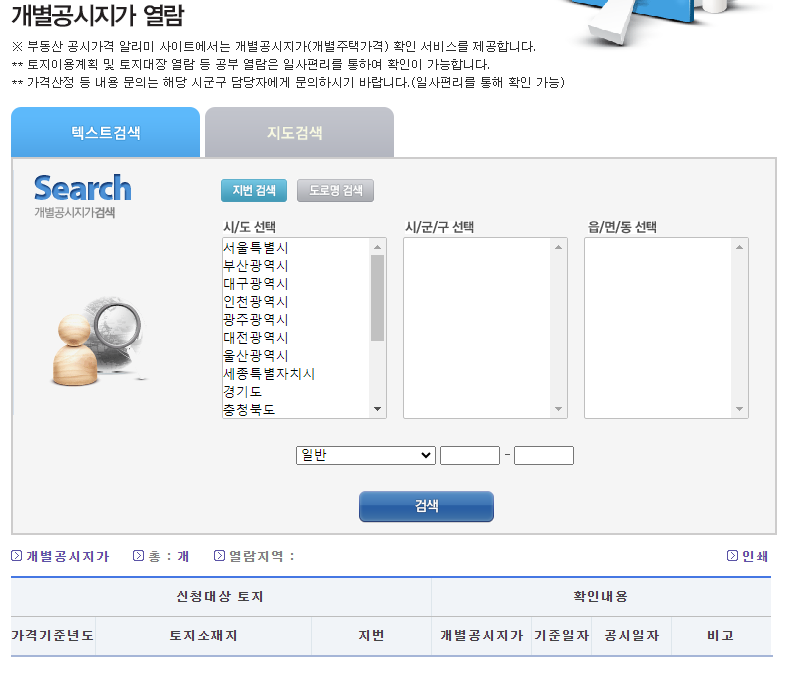Image resolution: width=788 pixels, height=676 pixels.
Task: Click the 개별공시지가 column header
Action: [x=481, y=636]
